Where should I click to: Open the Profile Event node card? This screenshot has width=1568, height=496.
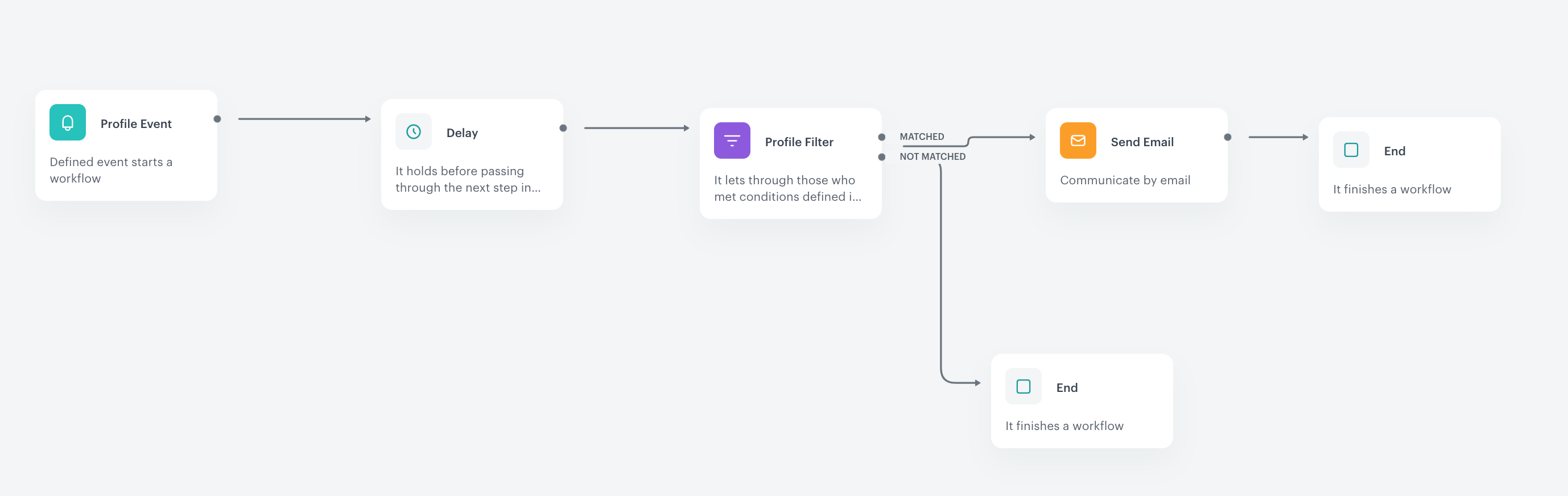[x=126, y=145]
